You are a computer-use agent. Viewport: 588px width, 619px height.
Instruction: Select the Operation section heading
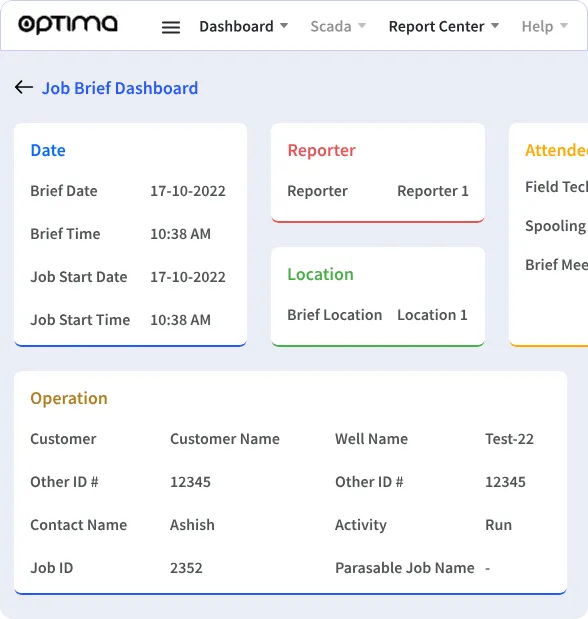click(69, 398)
